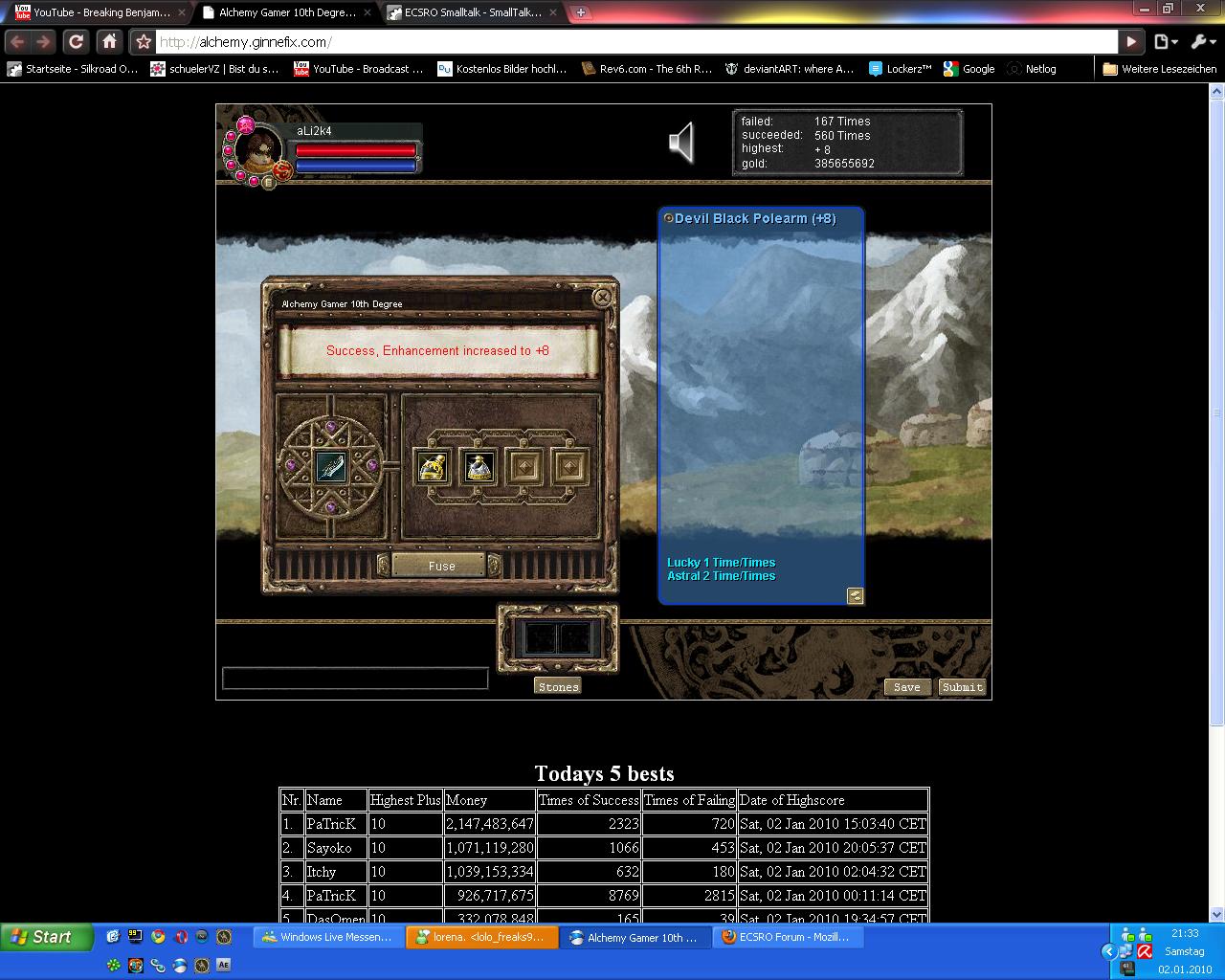
Task: Mute sound with the speaker icon
Action: (680, 144)
